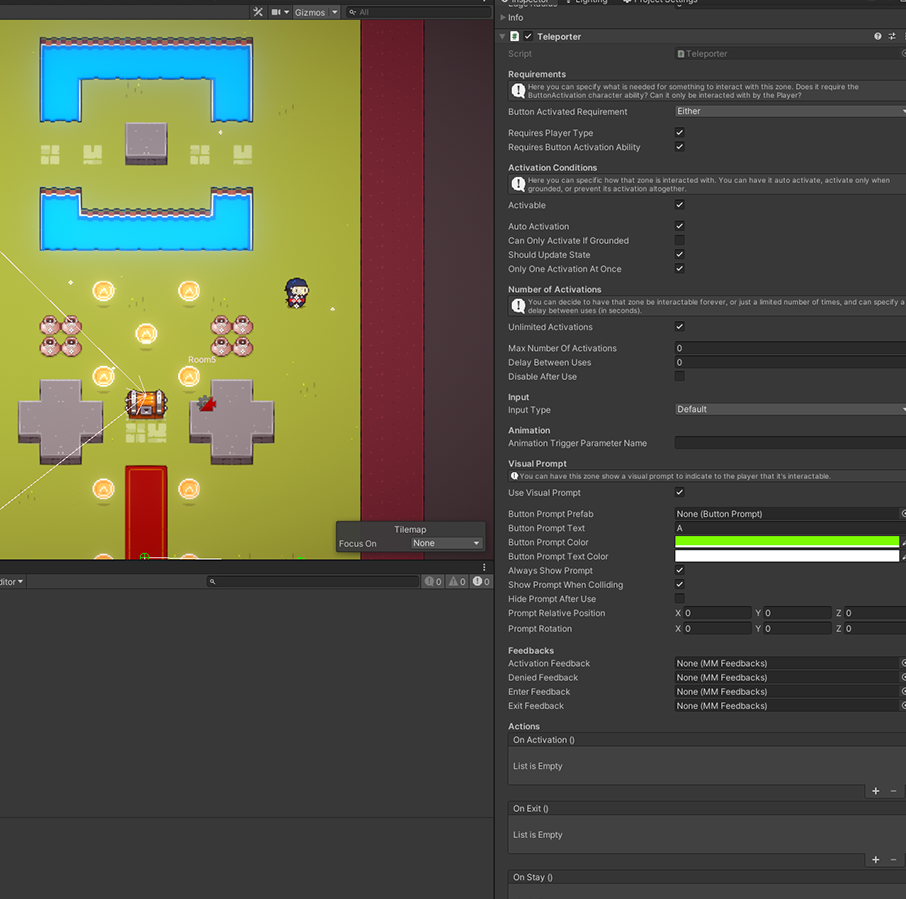The image size is (906, 899).
Task: Toggle Show Prompt When Colliding checkbox
Action: (680, 584)
